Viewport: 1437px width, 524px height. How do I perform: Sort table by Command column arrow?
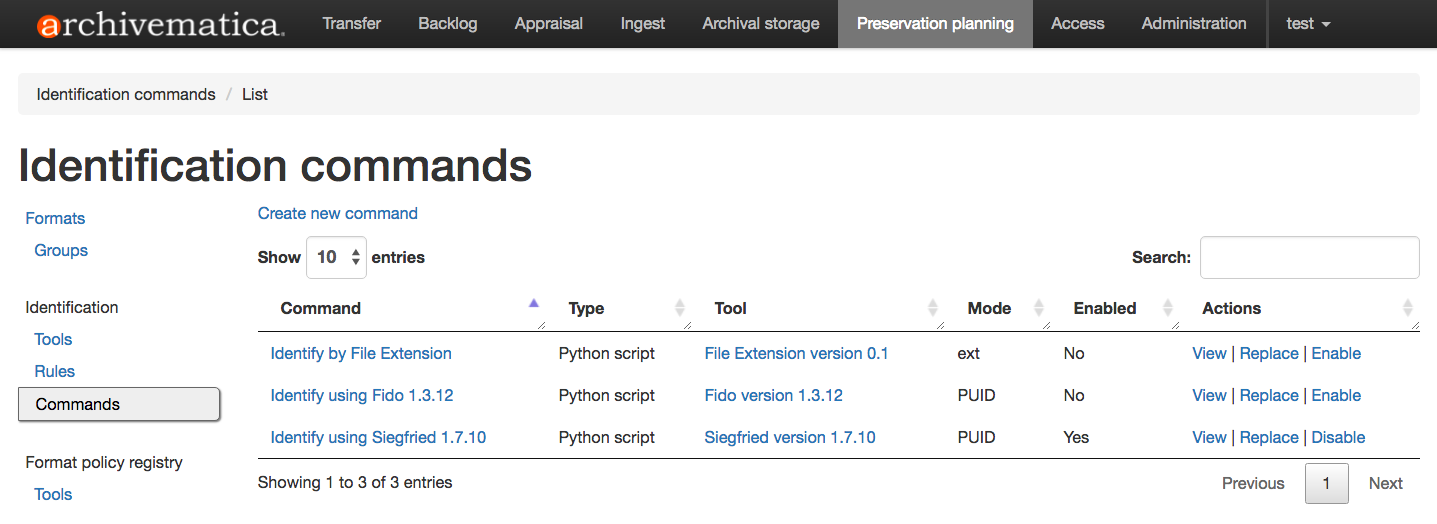tap(533, 303)
